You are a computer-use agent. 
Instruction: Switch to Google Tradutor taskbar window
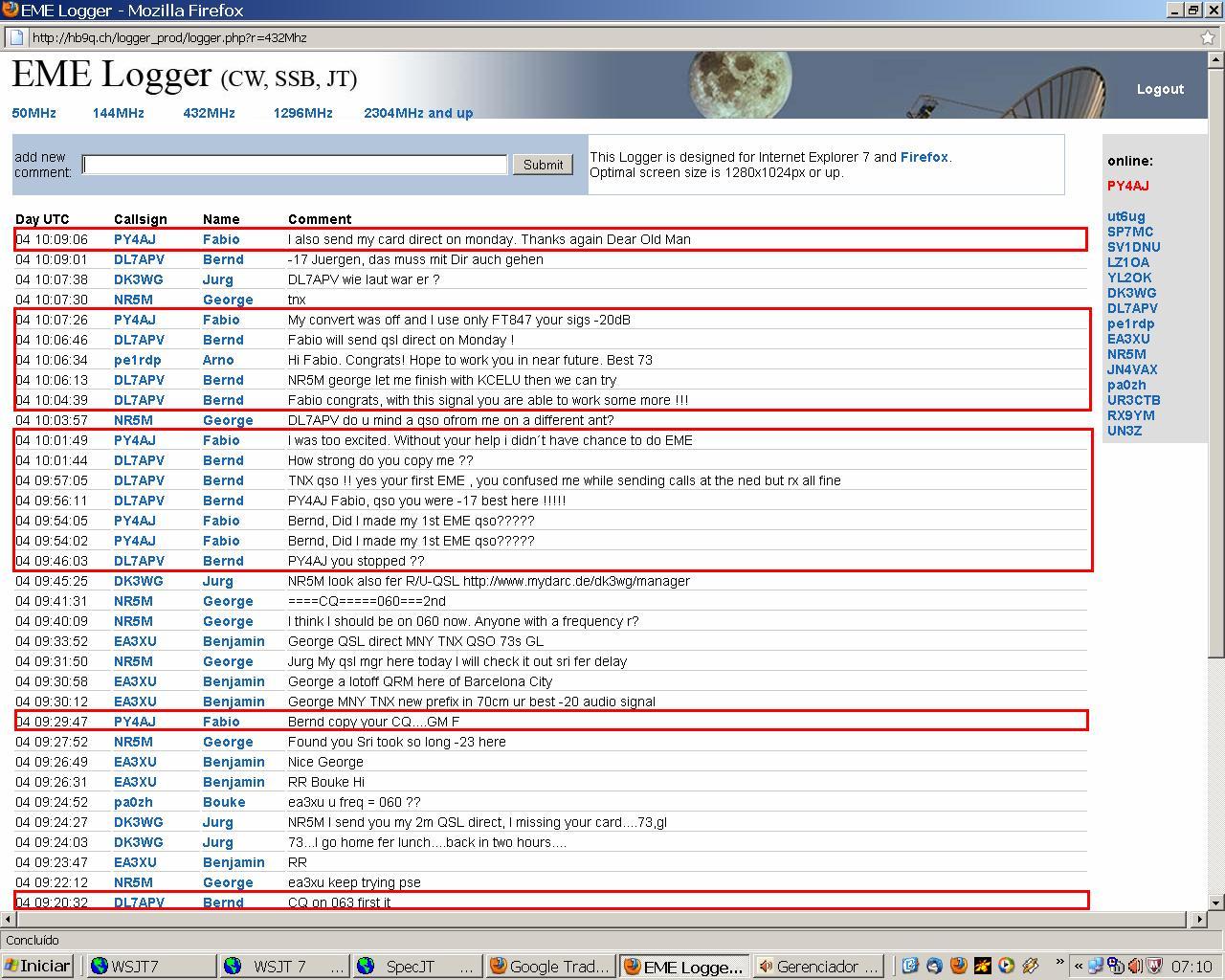tap(550, 966)
